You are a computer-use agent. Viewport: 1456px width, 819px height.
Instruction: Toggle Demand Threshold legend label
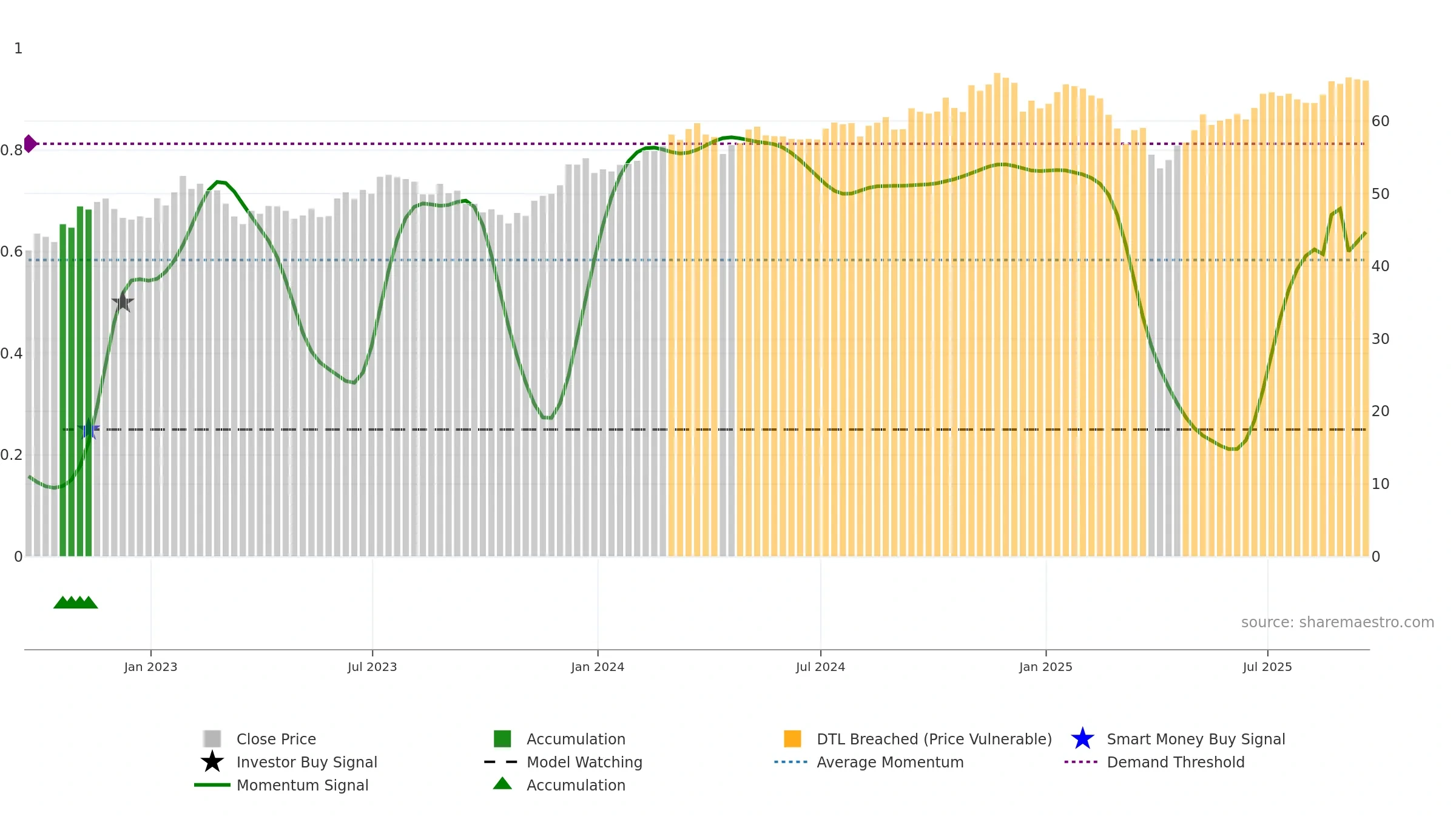(1176, 762)
